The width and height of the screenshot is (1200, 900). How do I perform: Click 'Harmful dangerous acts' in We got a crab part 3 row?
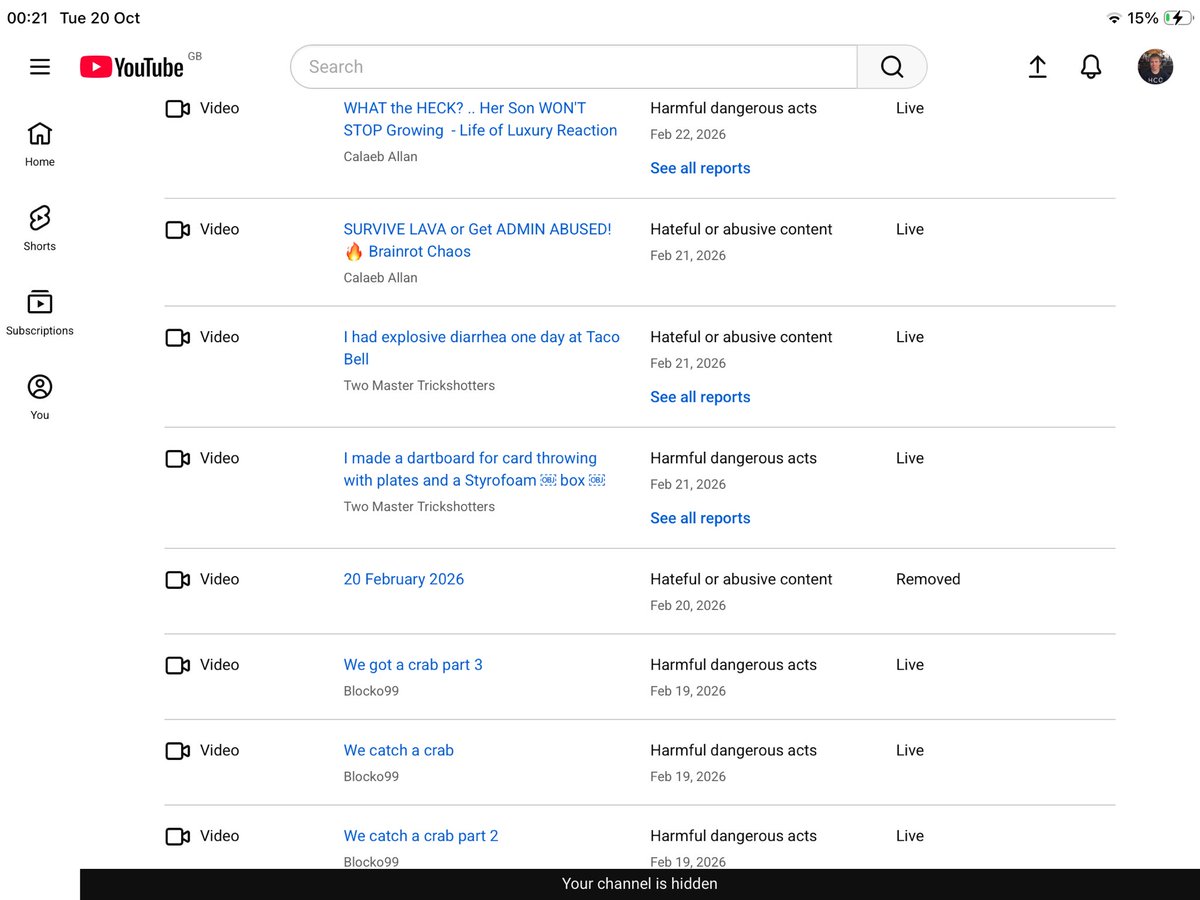pos(733,665)
